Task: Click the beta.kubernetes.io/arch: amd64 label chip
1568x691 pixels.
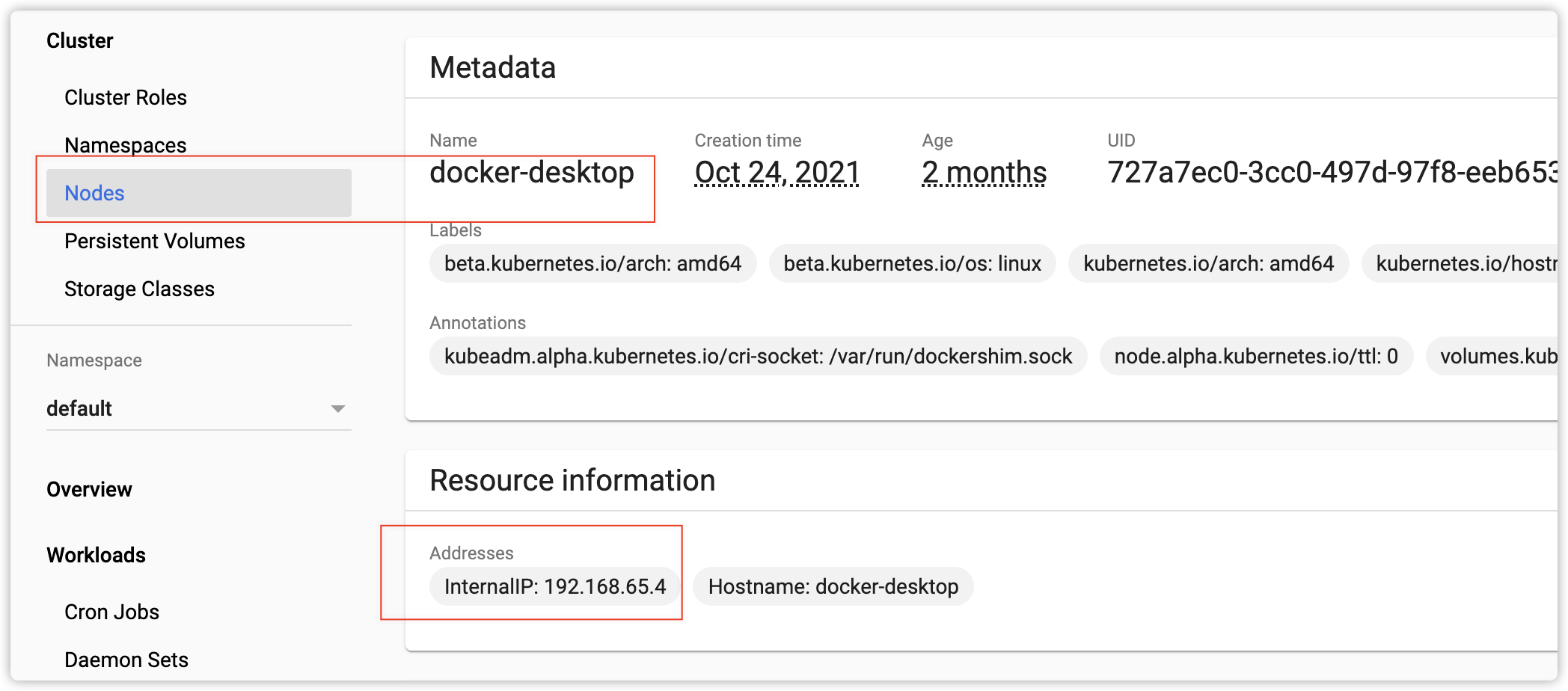Action: (592, 263)
